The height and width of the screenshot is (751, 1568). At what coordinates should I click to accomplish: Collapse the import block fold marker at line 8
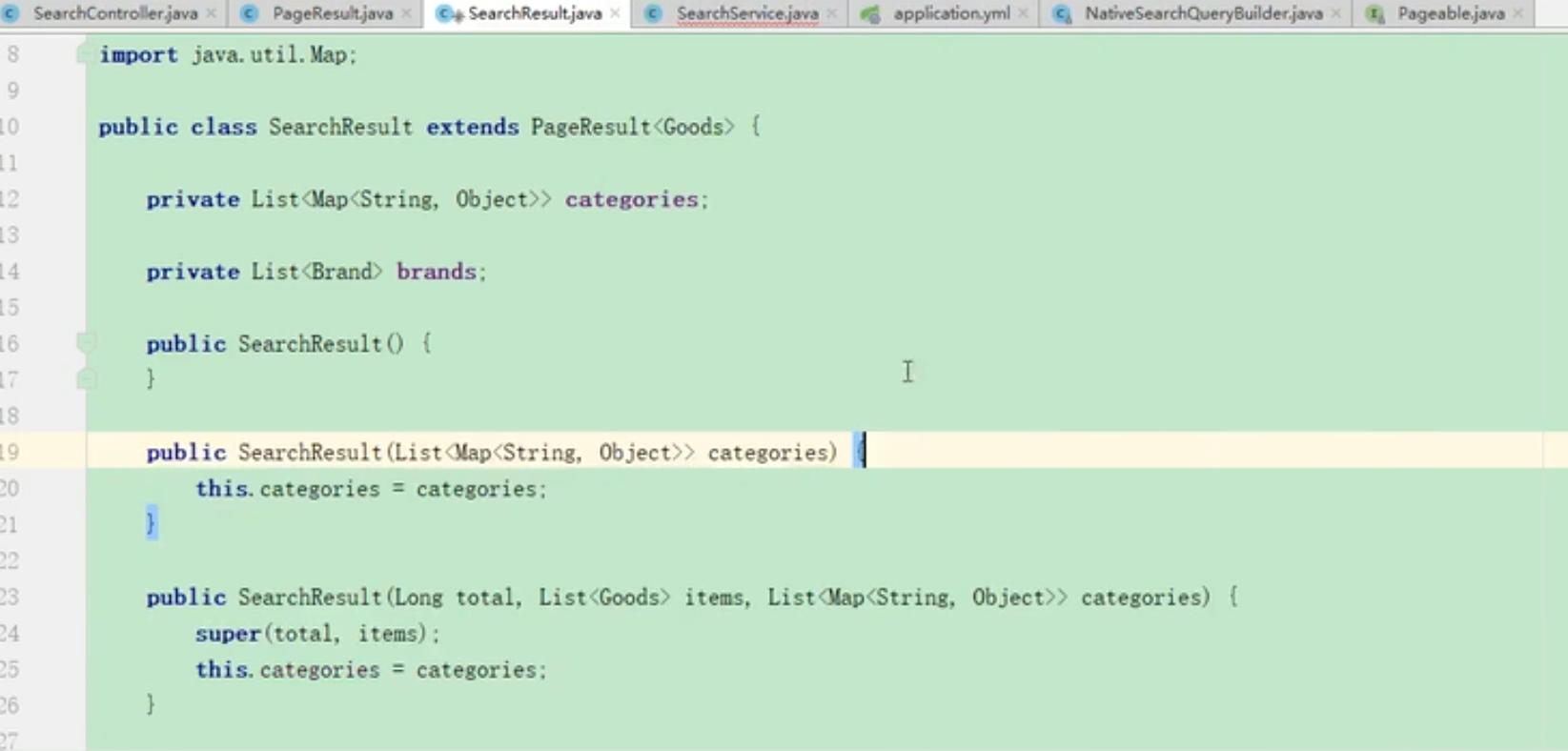tap(85, 55)
